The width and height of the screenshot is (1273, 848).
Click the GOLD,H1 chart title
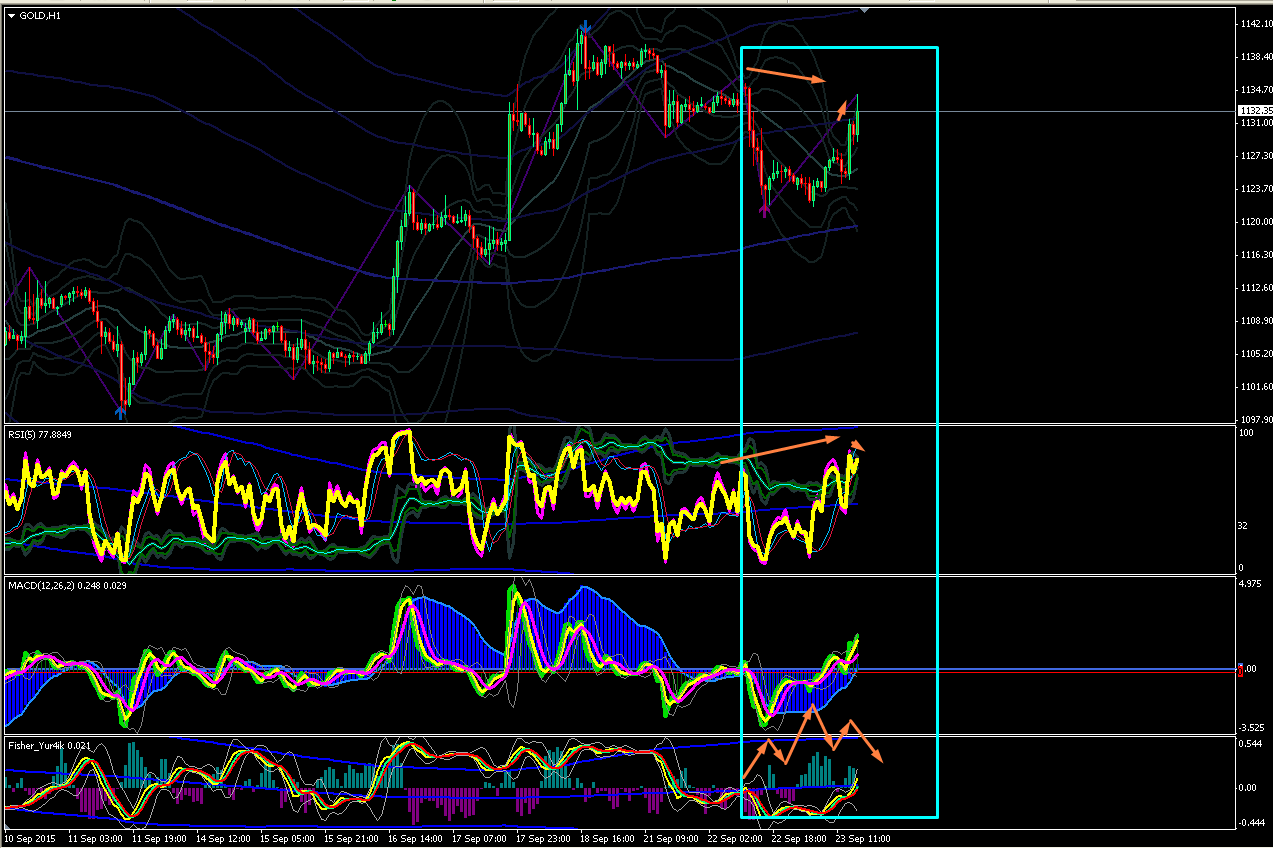click(40, 15)
